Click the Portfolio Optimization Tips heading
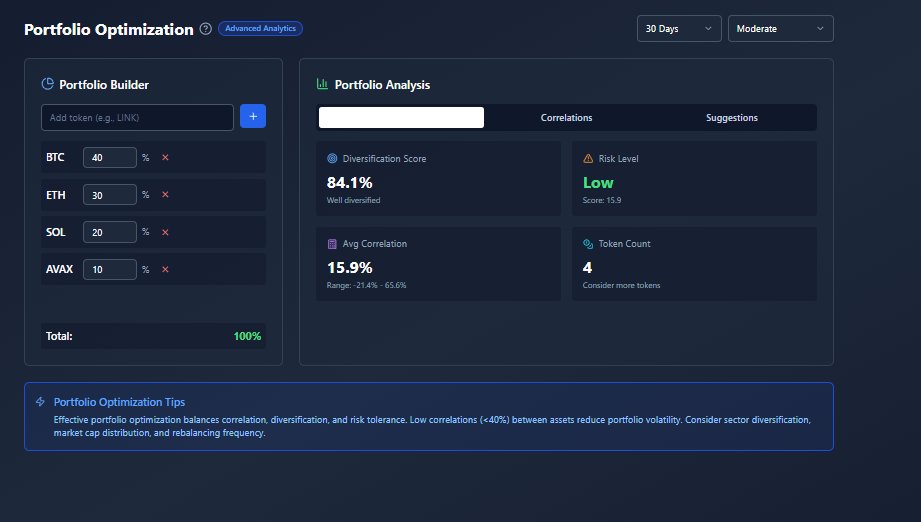Screen dimensions: 921x522 (x=119, y=402)
